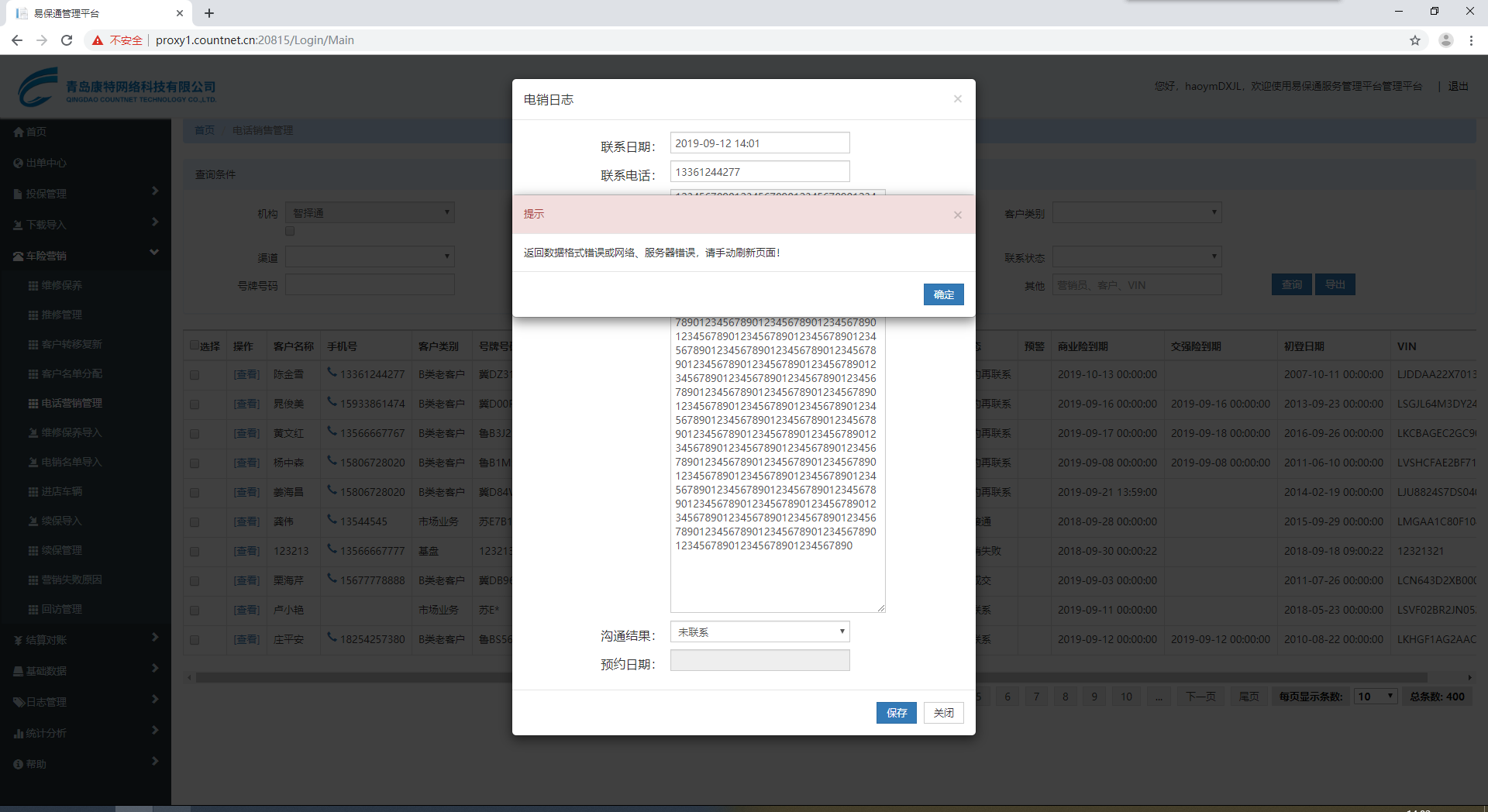Screen dimensions: 1488x812
Task: Click the 退出 logout link
Action: click(x=1458, y=86)
